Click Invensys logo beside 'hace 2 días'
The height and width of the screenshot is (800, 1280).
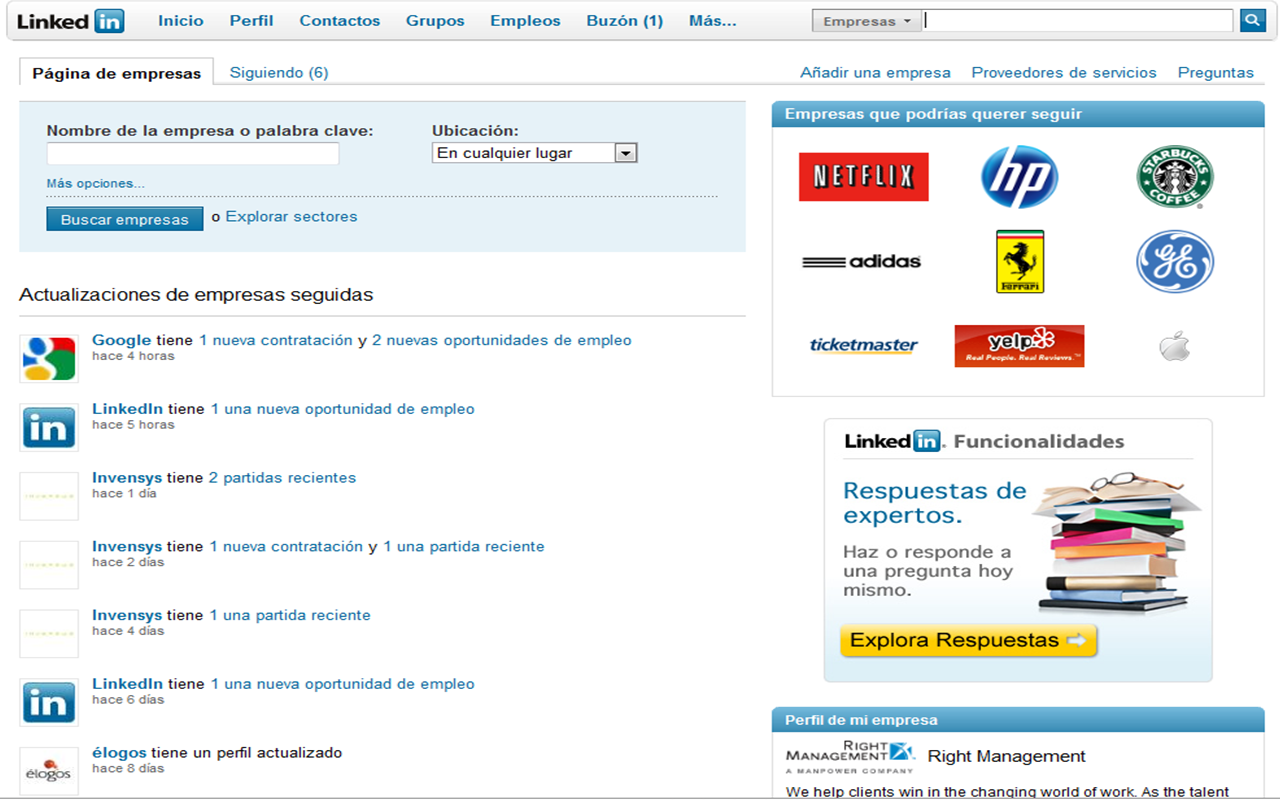coord(49,565)
